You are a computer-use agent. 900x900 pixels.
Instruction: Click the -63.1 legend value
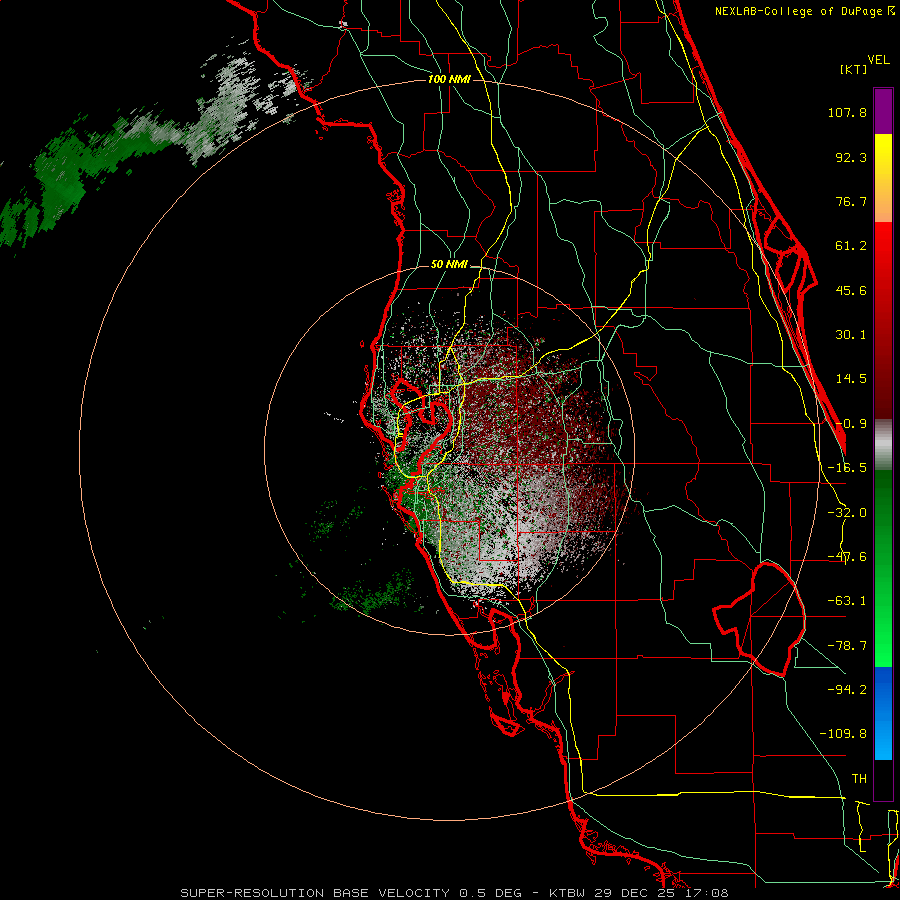[x=847, y=601]
